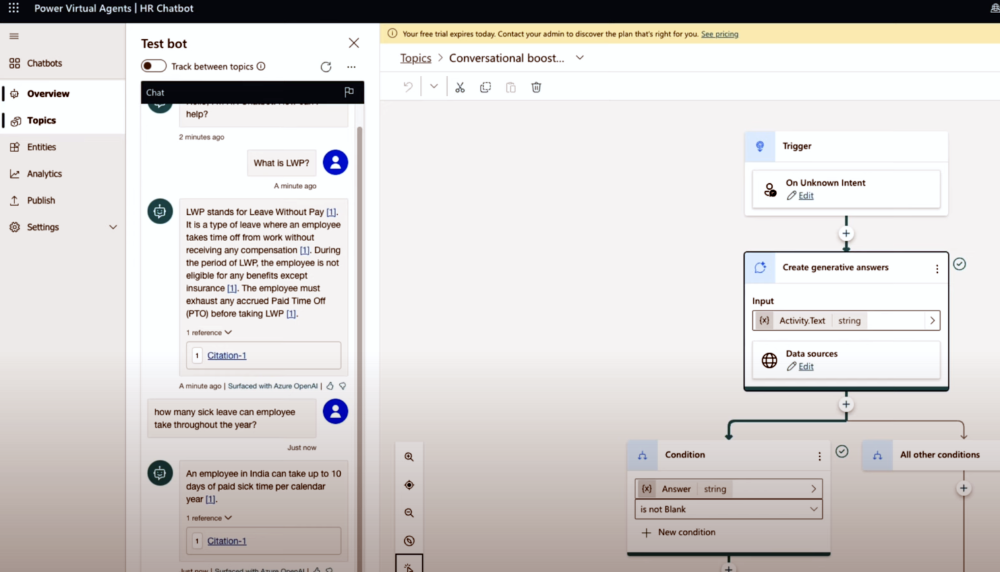Viewport: 1000px width, 572px height.
Task: Thumbs up the LWP answer
Action: (x=330, y=385)
